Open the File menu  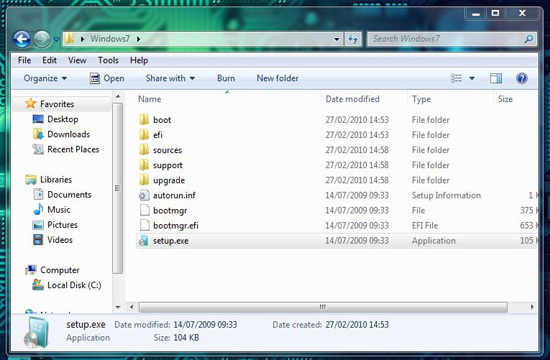(24, 60)
